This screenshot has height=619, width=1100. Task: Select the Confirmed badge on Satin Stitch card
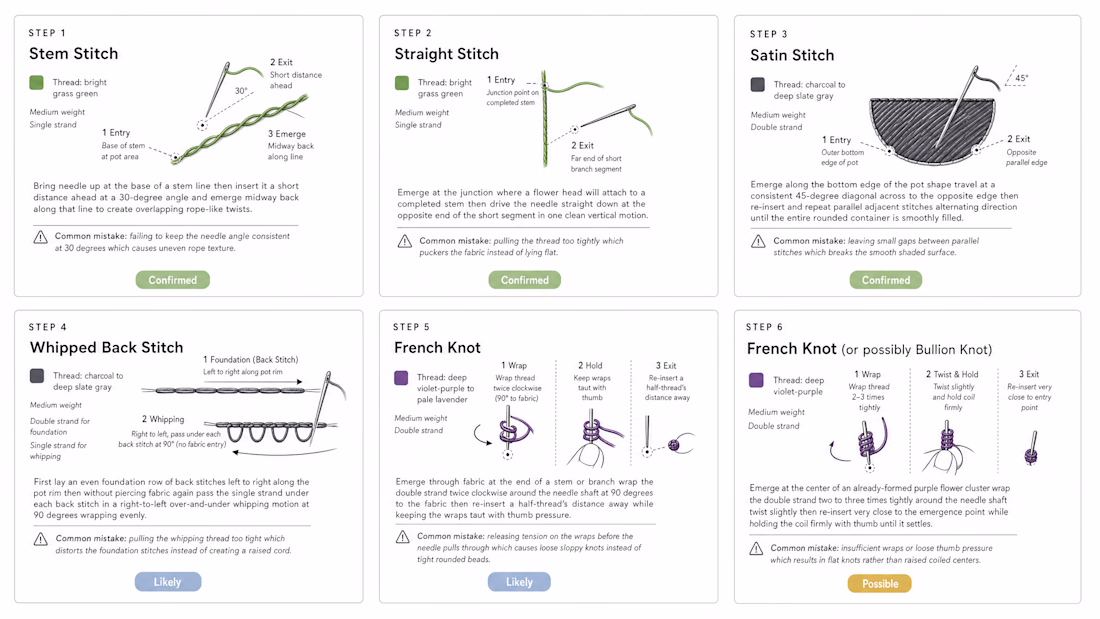click(886, 280)
